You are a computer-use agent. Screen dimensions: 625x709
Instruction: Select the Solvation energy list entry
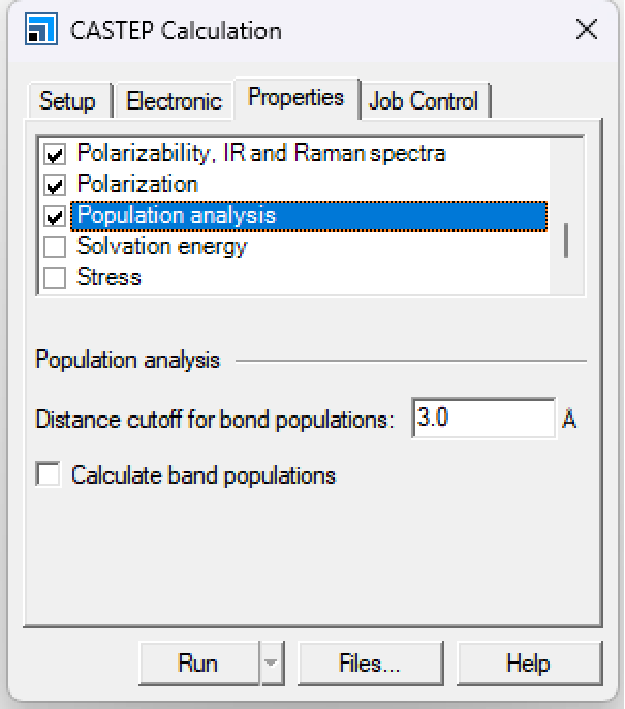tap(162, 246)
